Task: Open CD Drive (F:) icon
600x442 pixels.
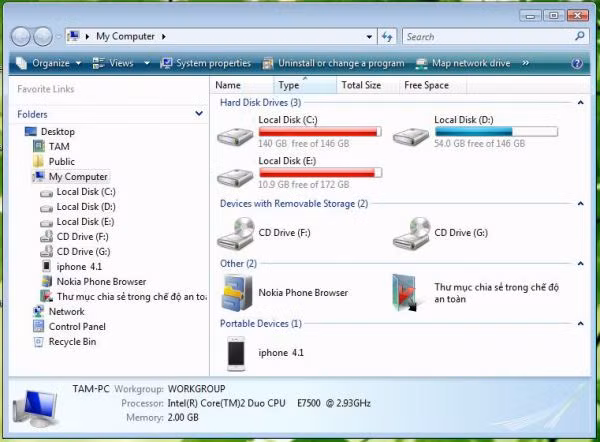Action: click(237, 234)
